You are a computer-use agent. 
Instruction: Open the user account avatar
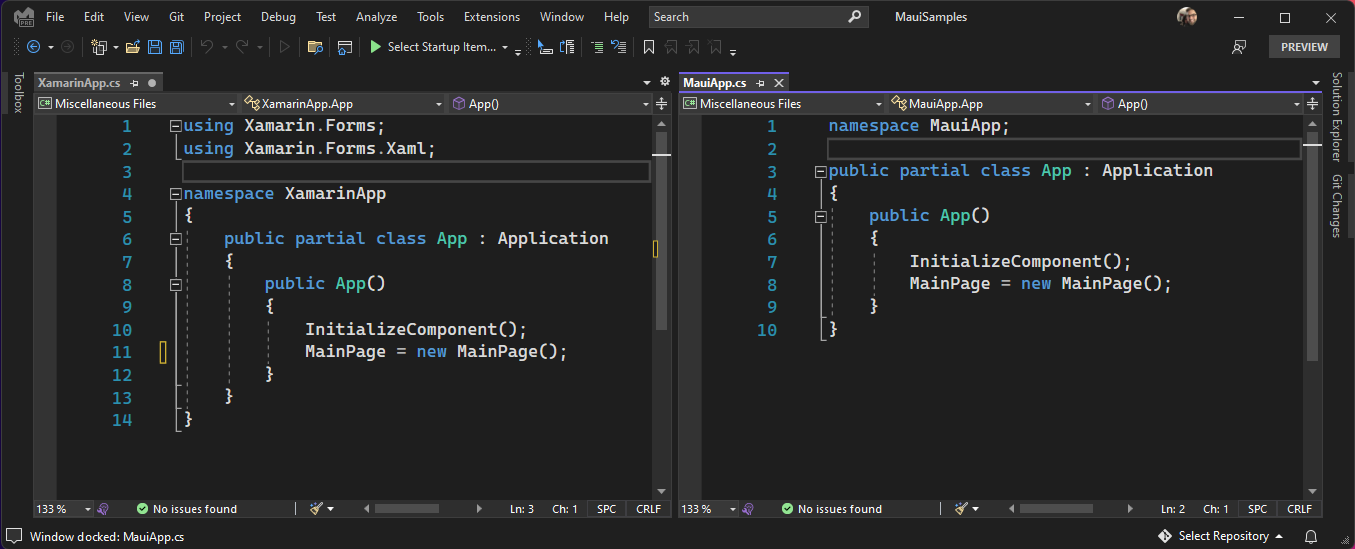(1187, 17)
